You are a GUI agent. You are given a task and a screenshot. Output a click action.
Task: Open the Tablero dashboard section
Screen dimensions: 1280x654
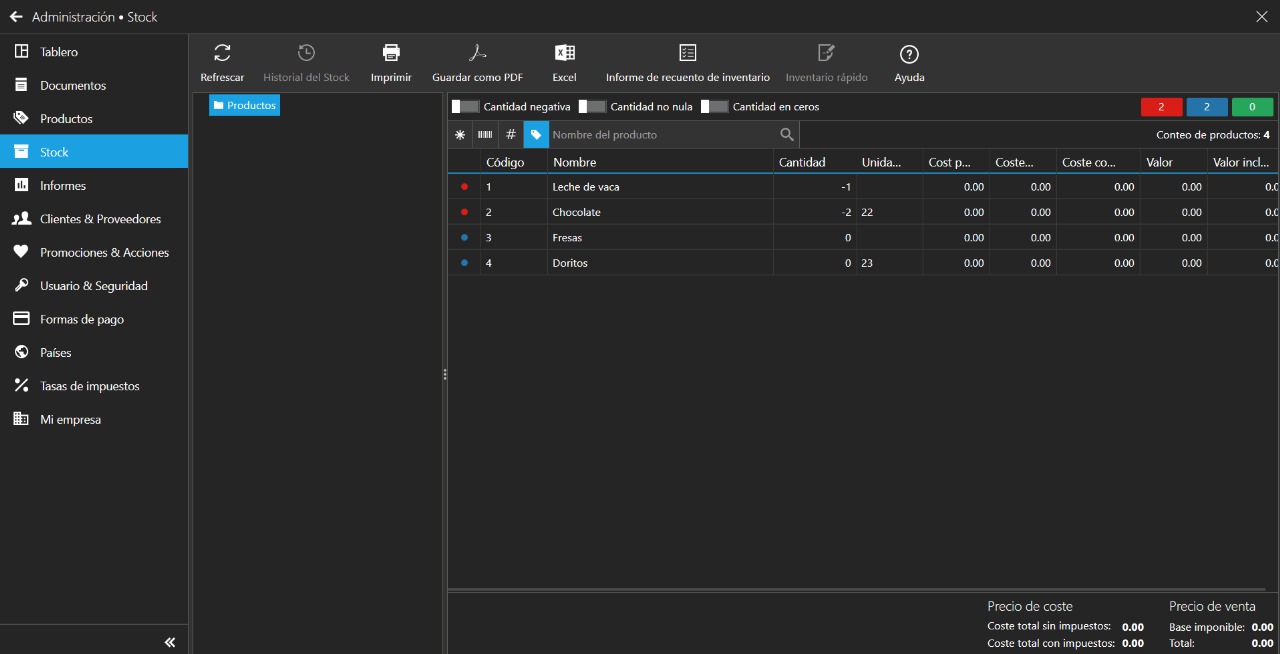[x=94, y=52]
